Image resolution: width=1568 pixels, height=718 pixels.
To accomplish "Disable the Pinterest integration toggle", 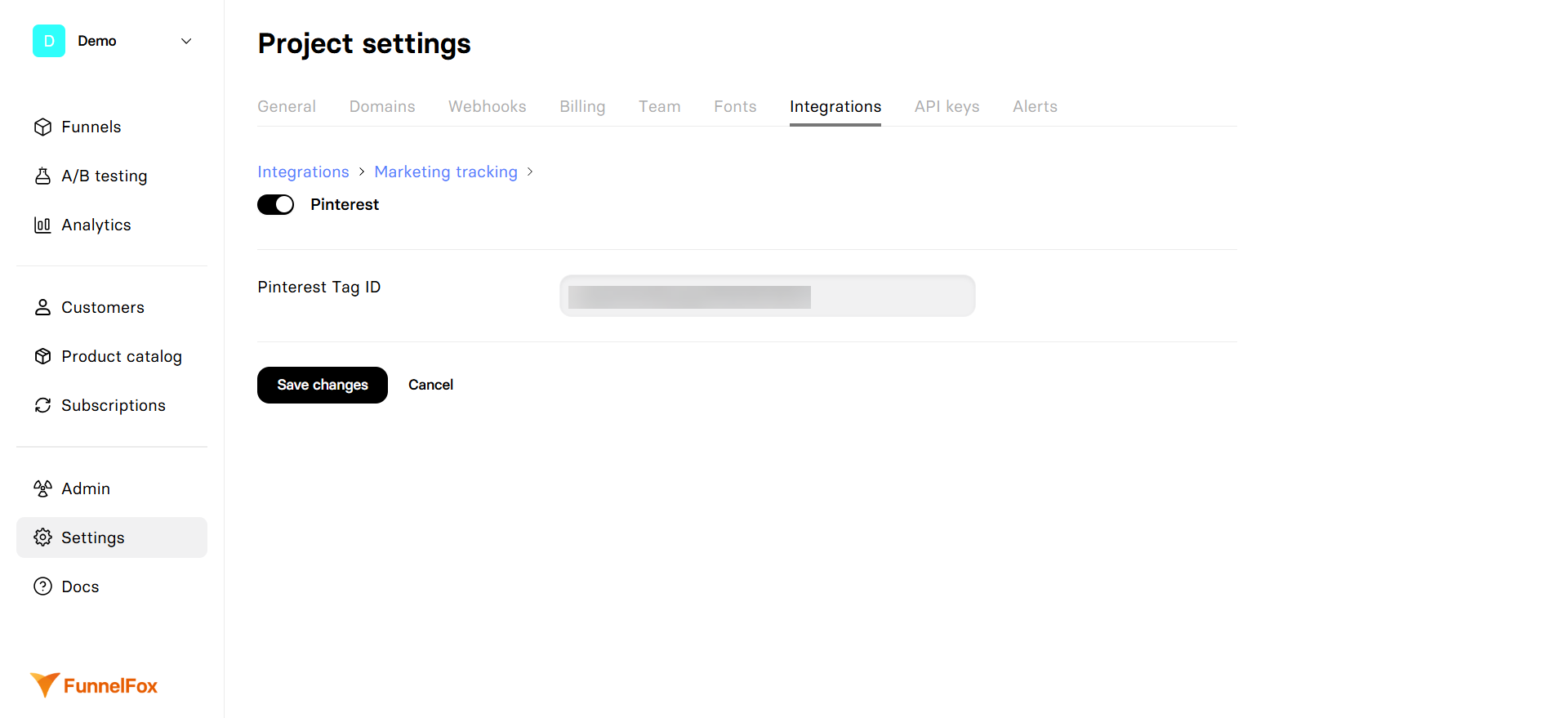I will [x=275, y=204].
